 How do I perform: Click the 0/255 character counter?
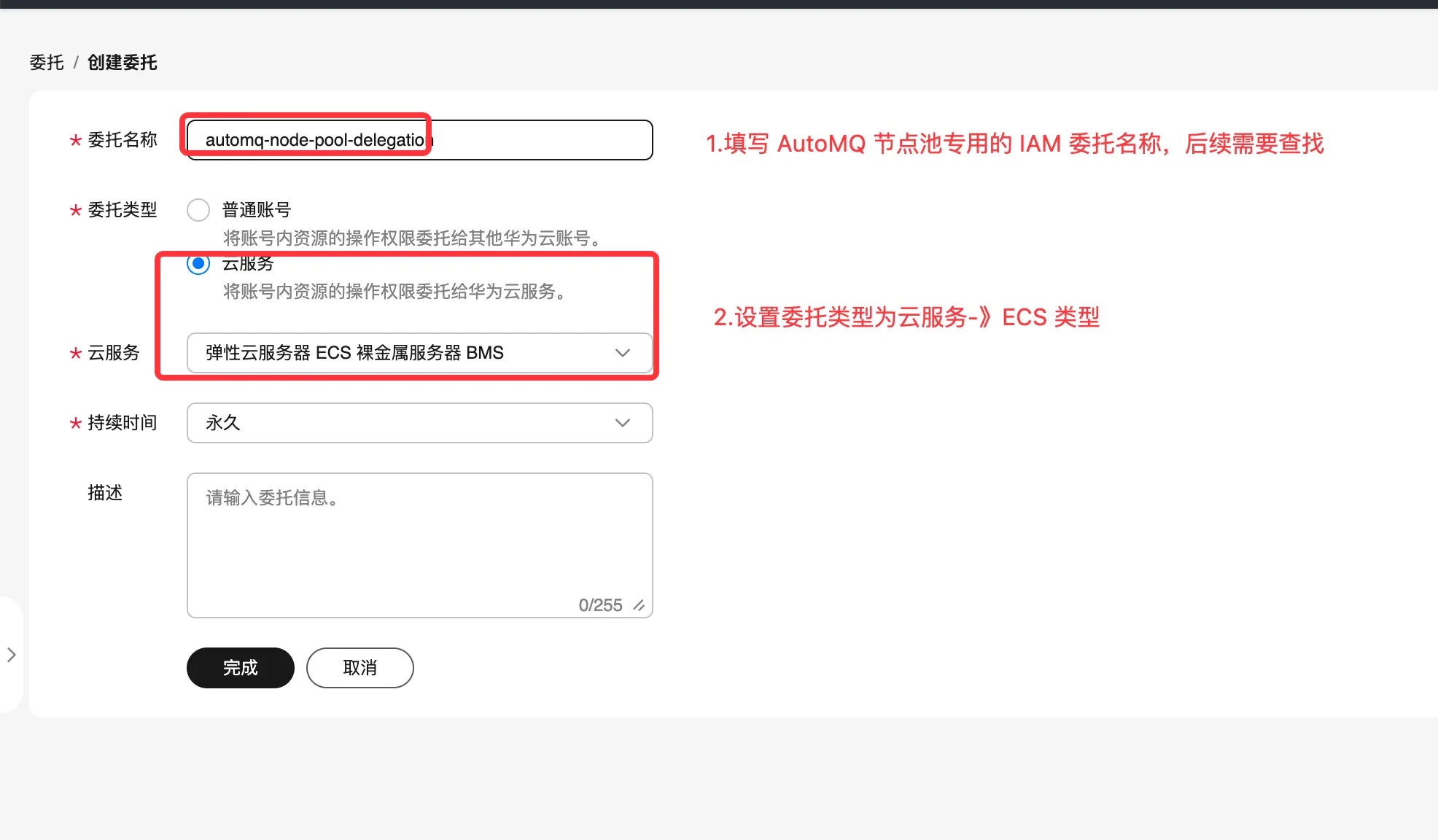(600, 605)
